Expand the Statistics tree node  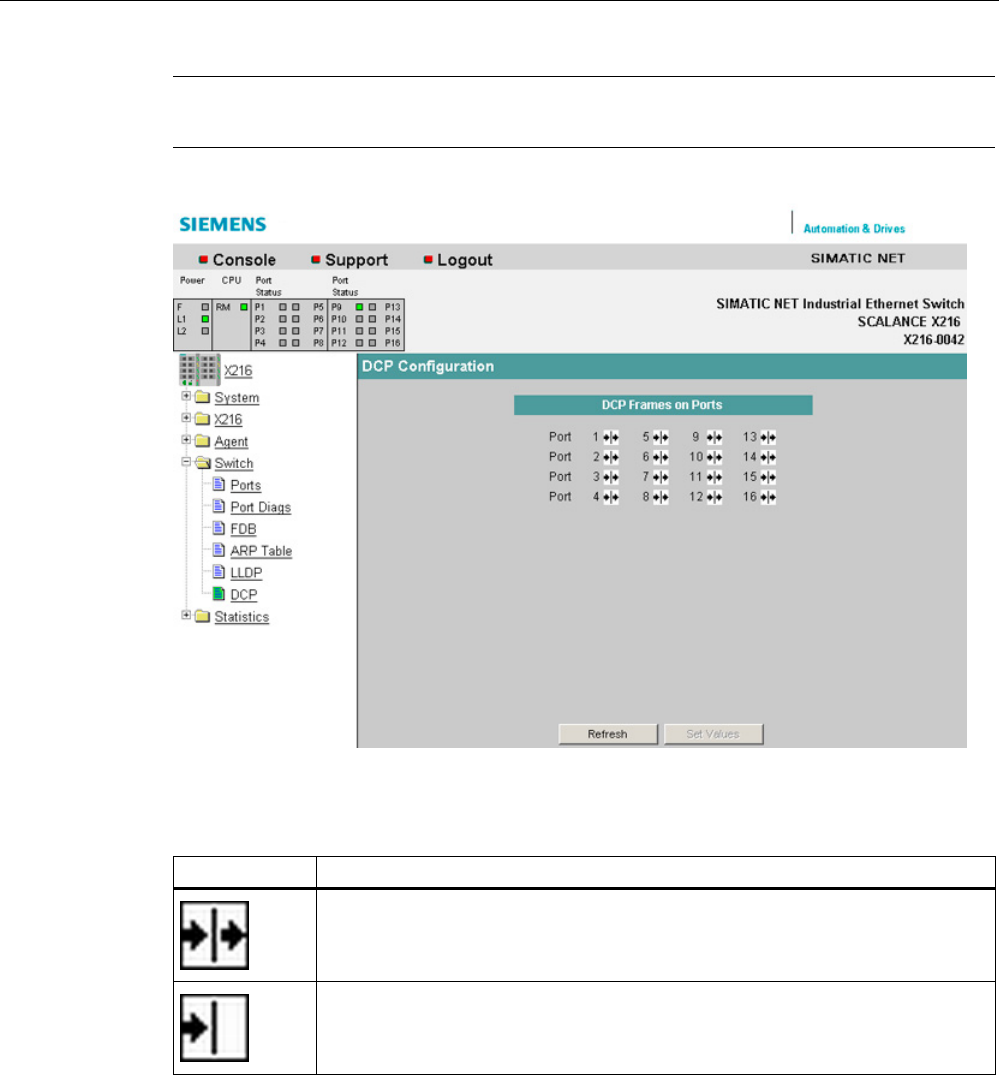click(x=186, y=616)
